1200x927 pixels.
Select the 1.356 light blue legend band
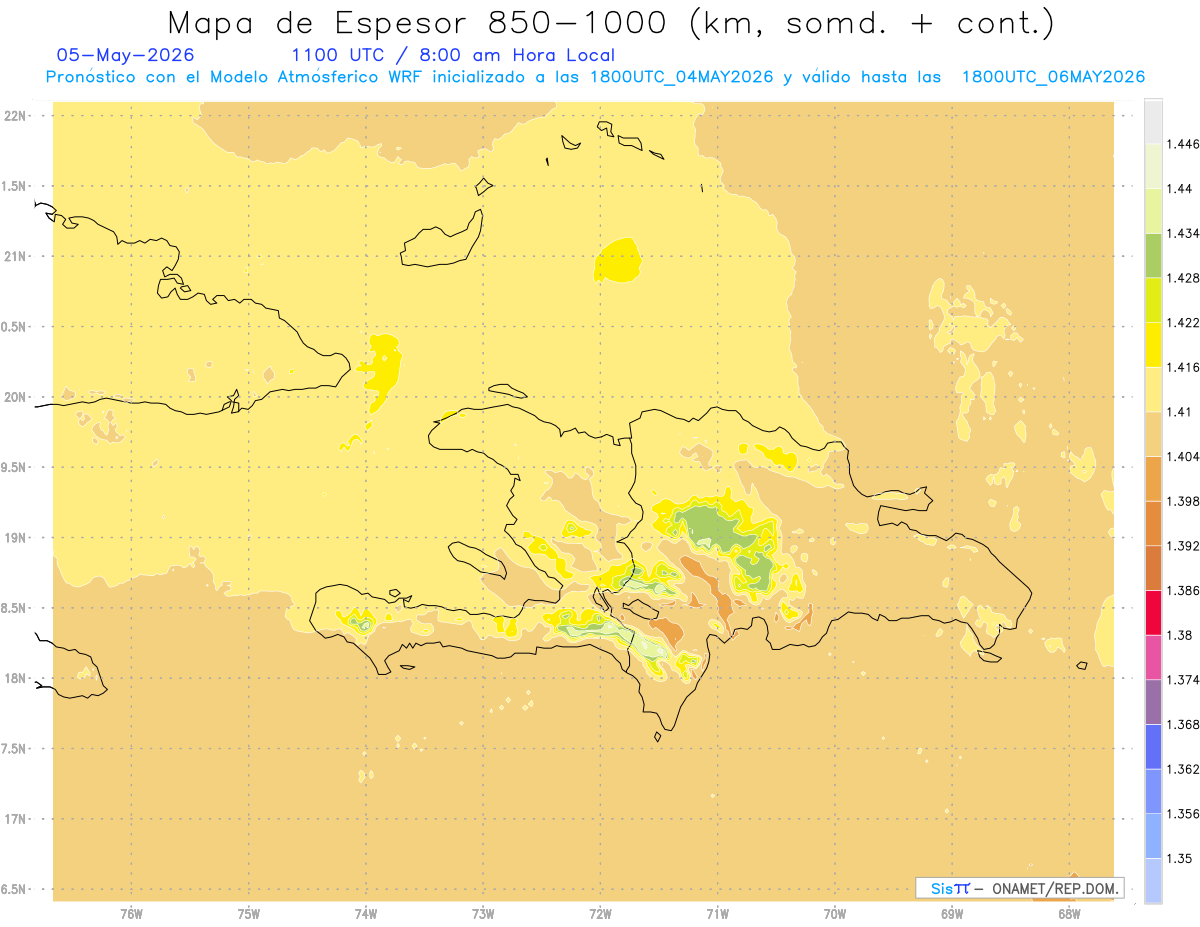point(1153,791)
